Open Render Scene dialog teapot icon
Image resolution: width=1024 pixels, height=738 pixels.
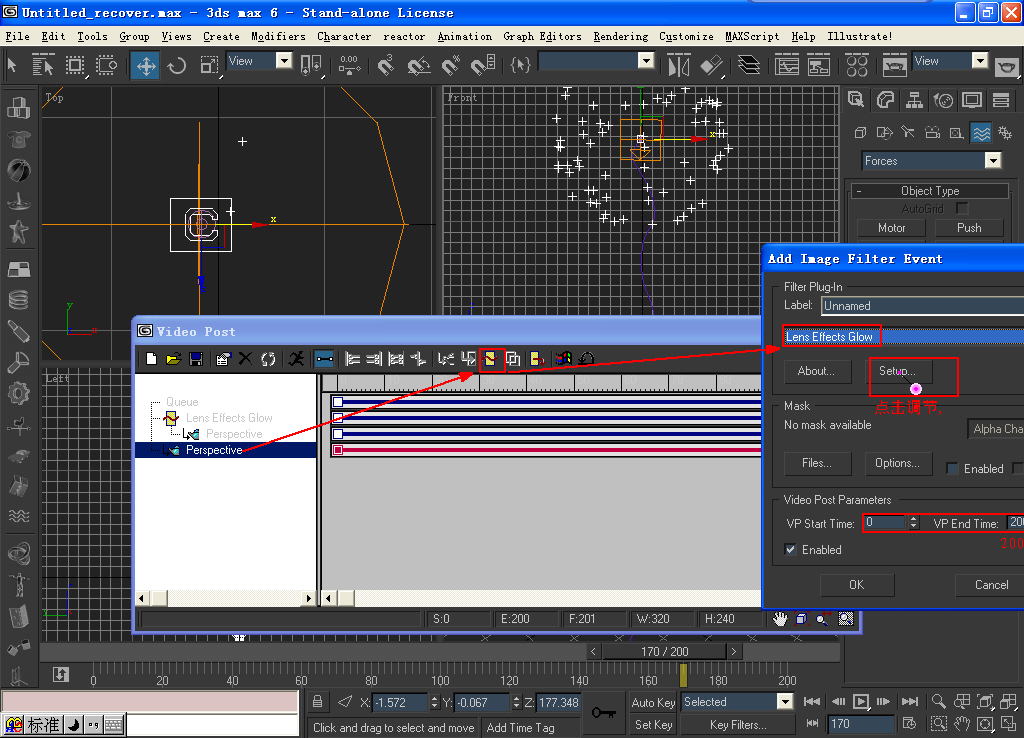click(894, 65)
